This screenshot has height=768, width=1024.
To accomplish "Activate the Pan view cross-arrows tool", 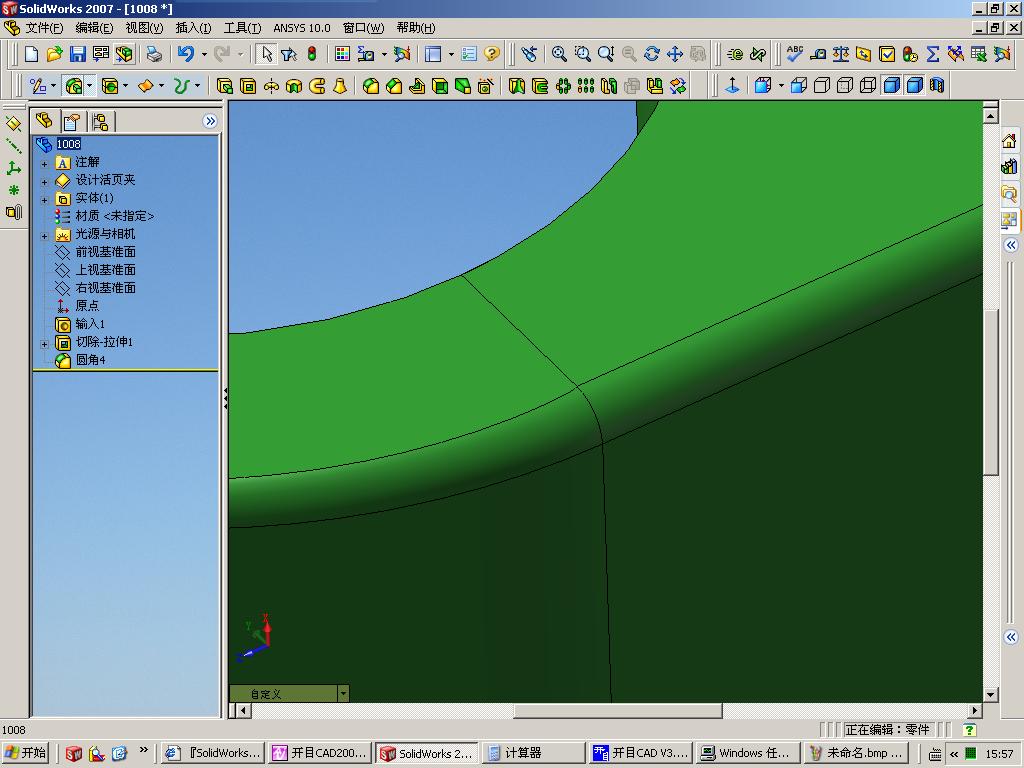I will tap(675, 54).
